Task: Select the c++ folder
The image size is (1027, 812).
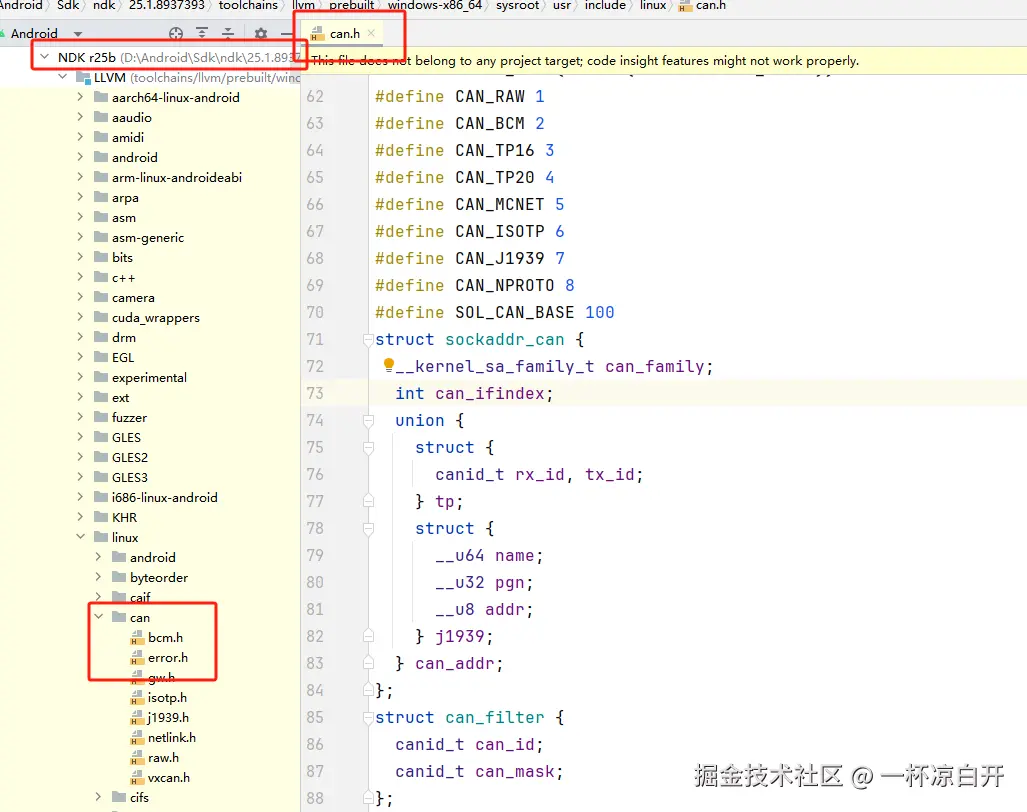Action: (x=123, y=277)
